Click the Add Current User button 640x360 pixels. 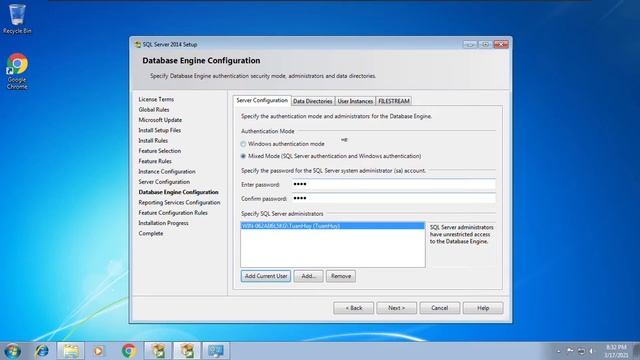click(266, 276)
